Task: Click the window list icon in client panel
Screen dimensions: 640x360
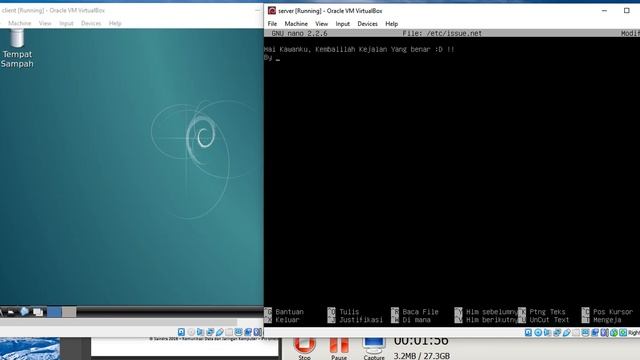Action: [38, 312]
